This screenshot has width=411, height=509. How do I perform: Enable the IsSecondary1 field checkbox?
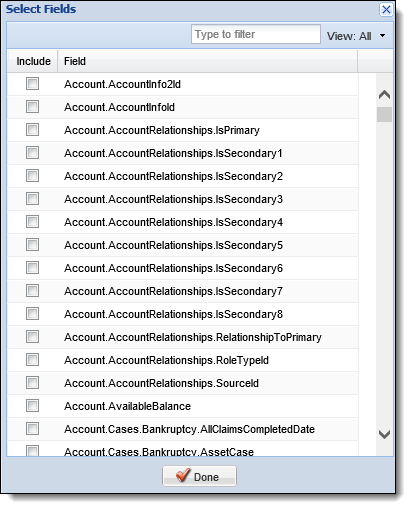click(x=32, y=153)
